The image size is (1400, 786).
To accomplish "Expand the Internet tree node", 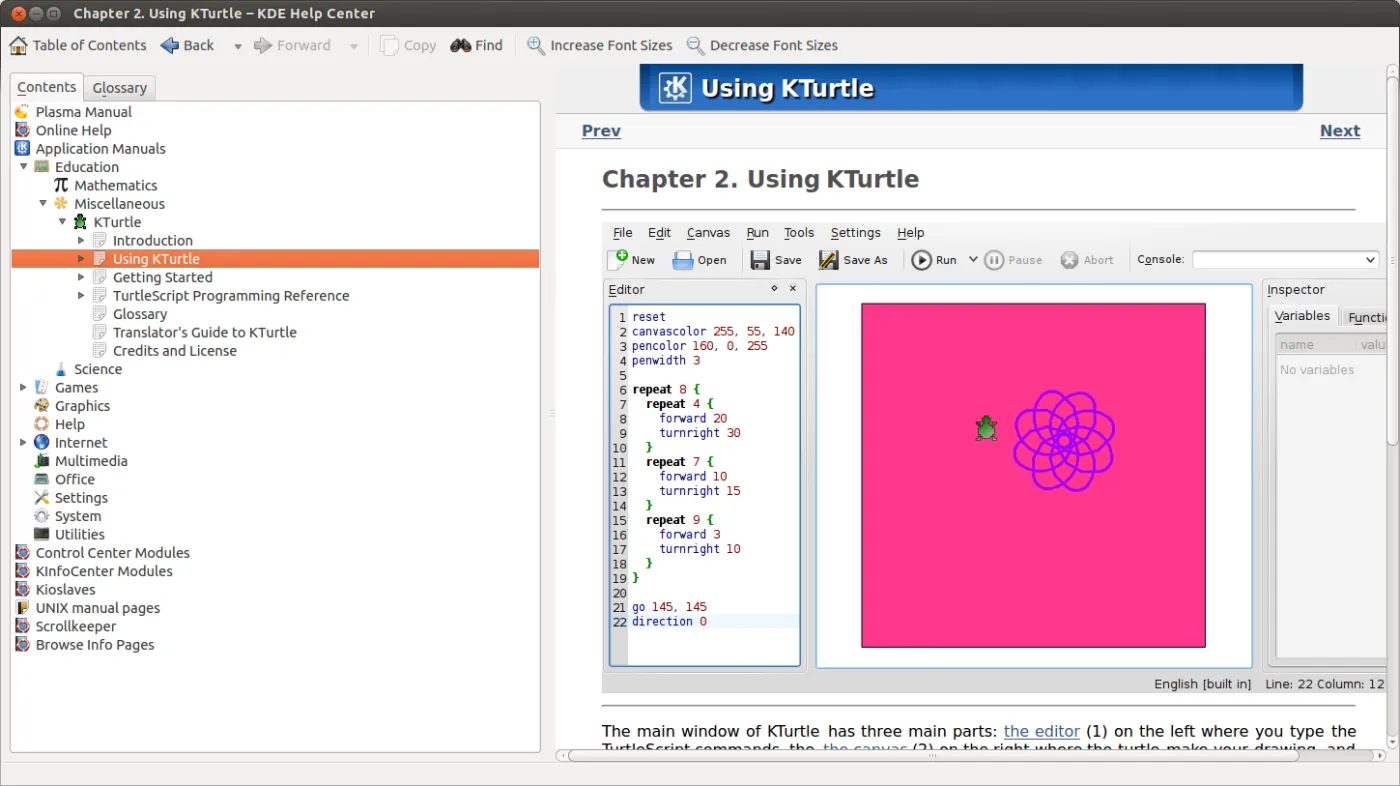I will pyautogui.click(x=24, y=442).
